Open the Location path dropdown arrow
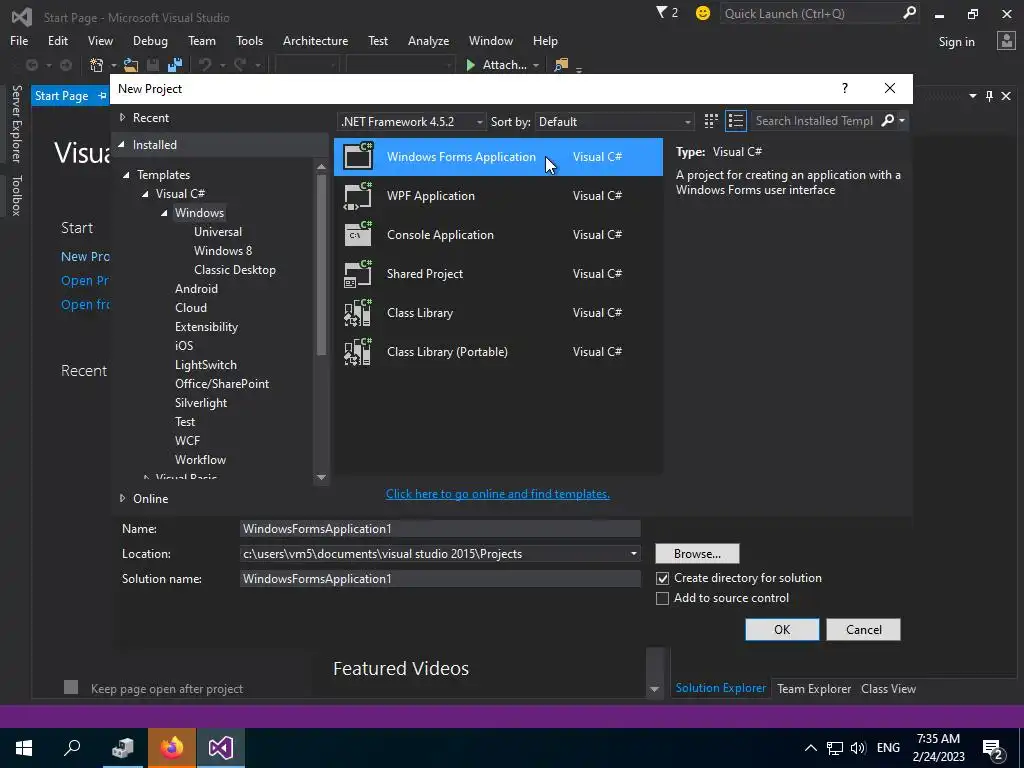Screen dimensions: 1024x768 (x=633, y=554)
